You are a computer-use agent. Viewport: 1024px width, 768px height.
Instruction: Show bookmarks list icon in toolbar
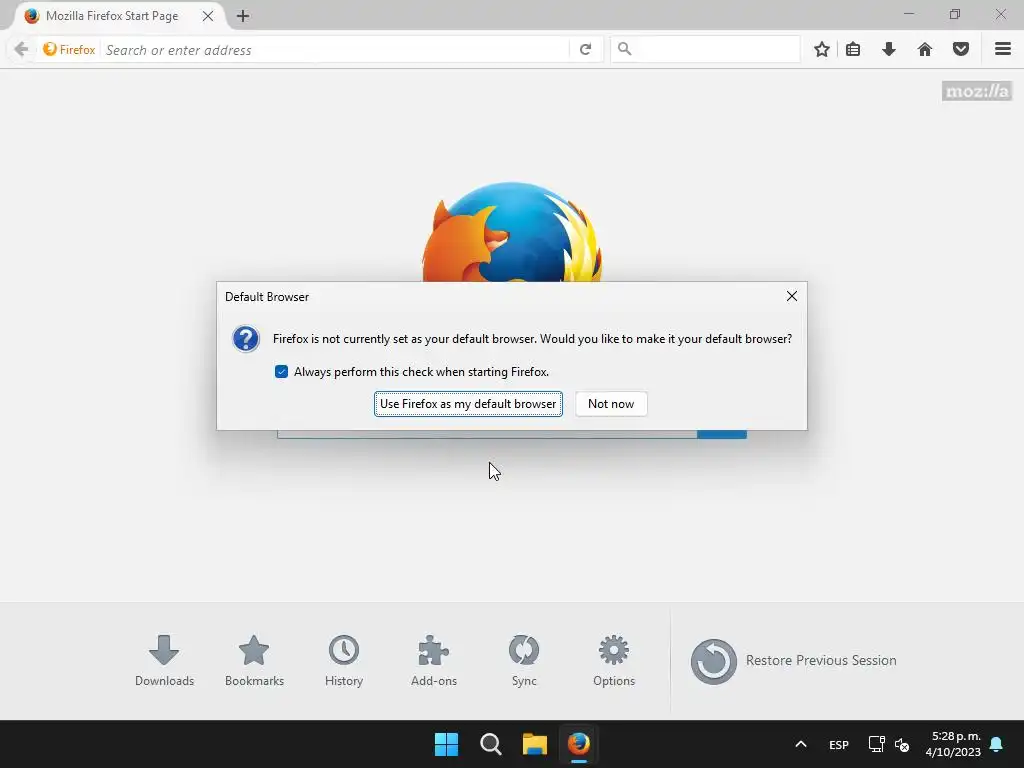[x=853, y=49]
